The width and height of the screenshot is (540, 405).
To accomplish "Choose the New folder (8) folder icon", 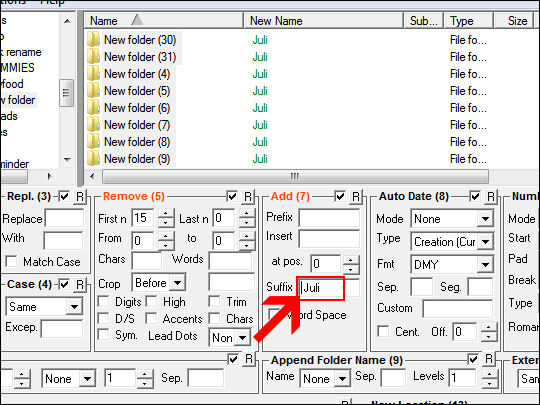I will [x=93, y=142].
